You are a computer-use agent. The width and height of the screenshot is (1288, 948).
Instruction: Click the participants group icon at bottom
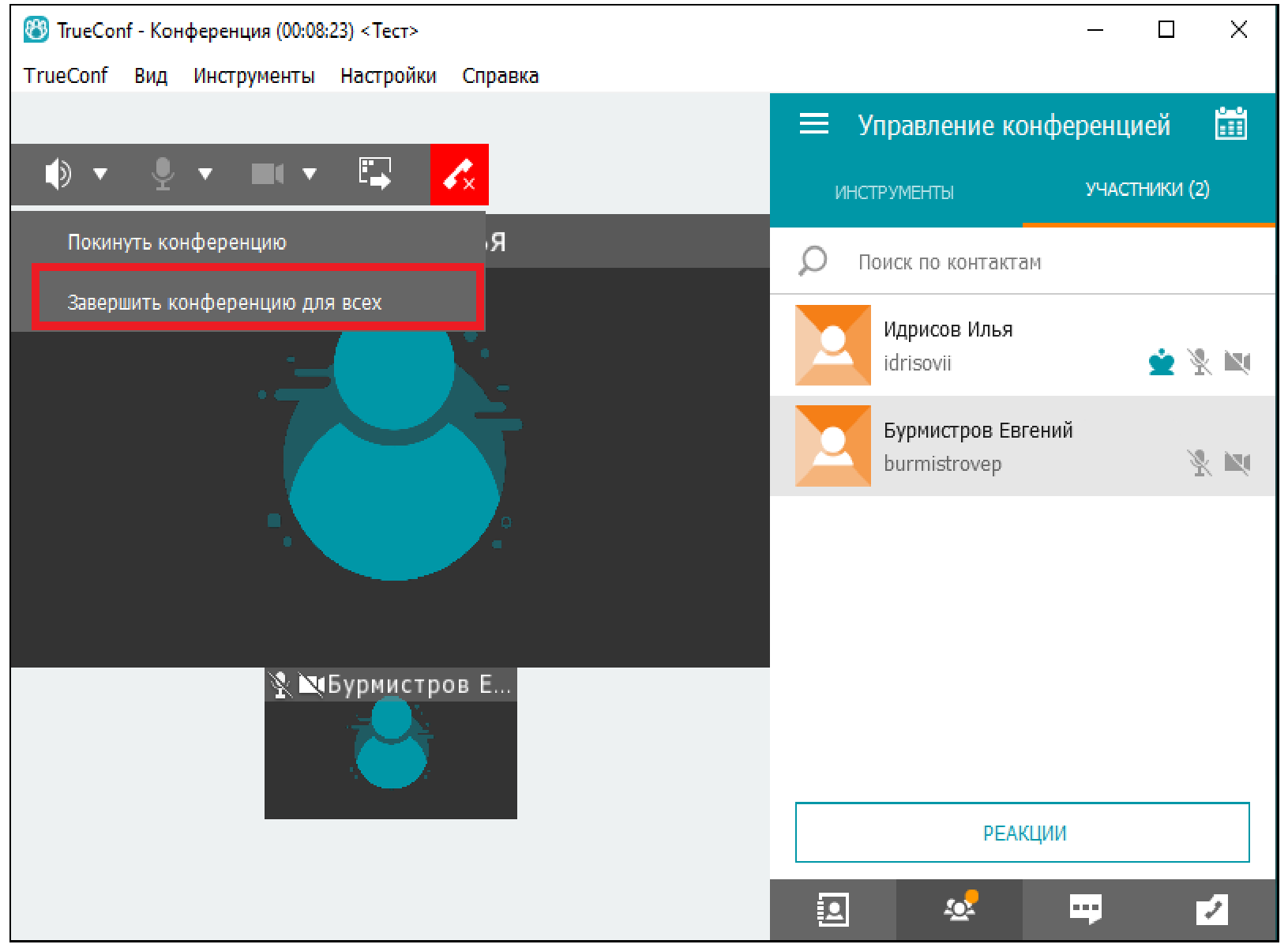point(959,909)
